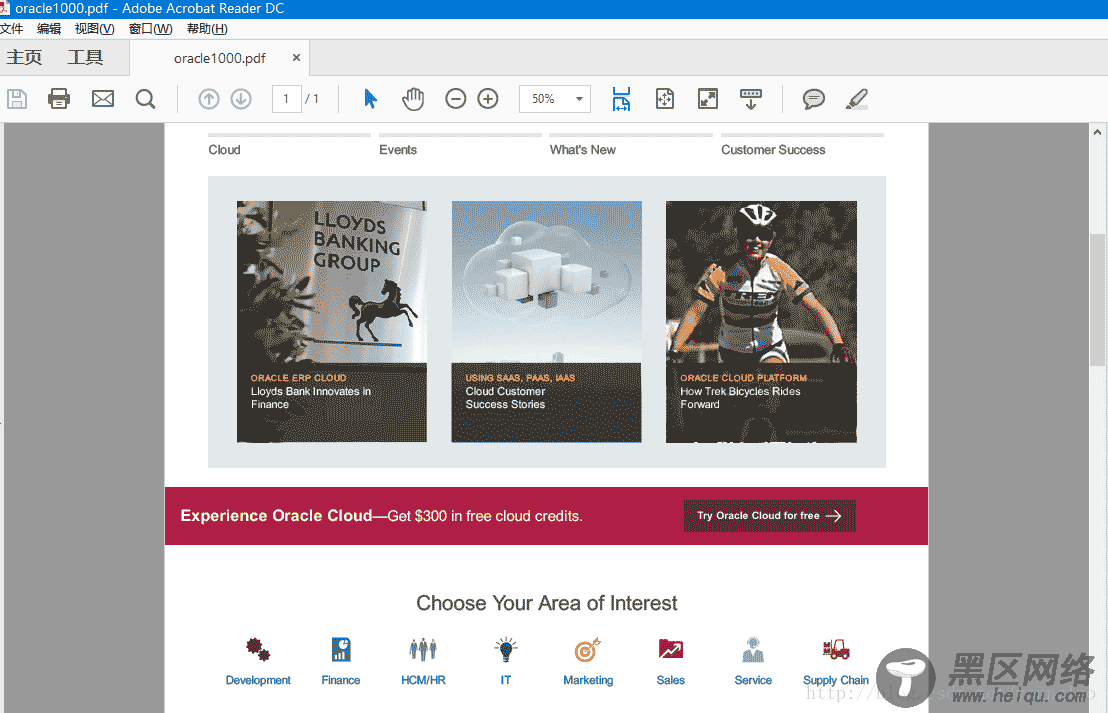Viewport: 1108px width, 713px height.
Task: Open the Find text magnifier icon
Action: tap(146, 99)
